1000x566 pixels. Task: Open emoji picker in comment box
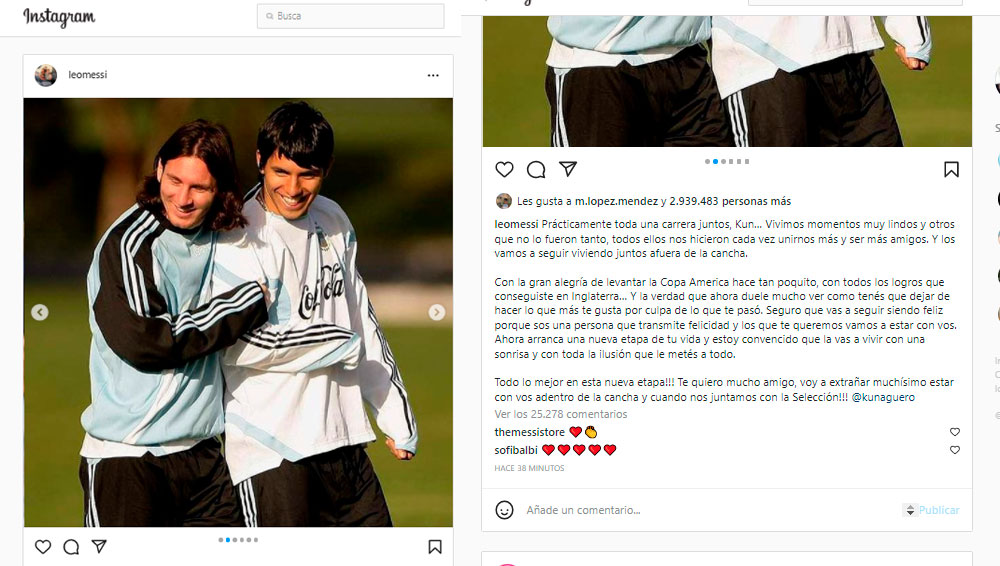504,510
